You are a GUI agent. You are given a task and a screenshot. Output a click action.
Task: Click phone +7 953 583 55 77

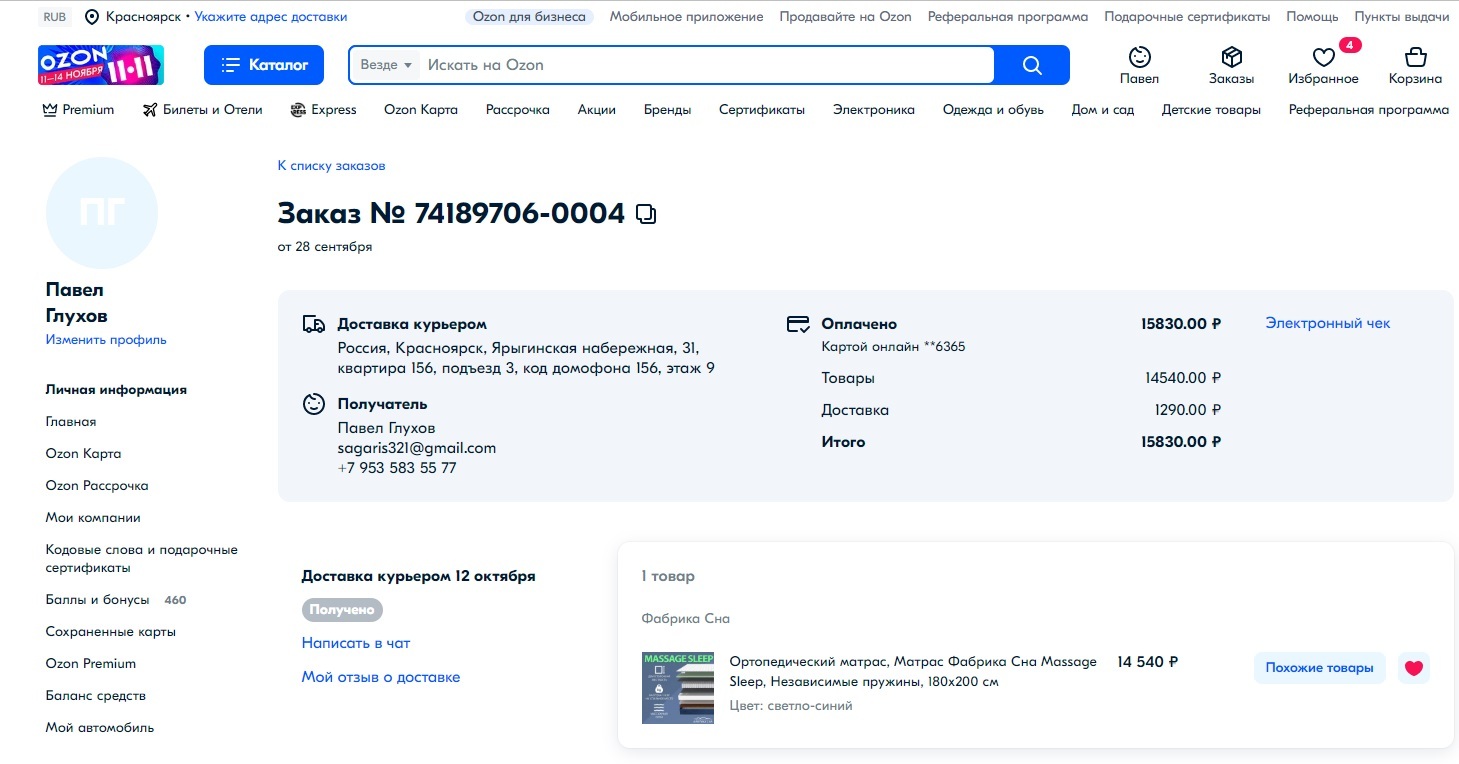[397, 468]
